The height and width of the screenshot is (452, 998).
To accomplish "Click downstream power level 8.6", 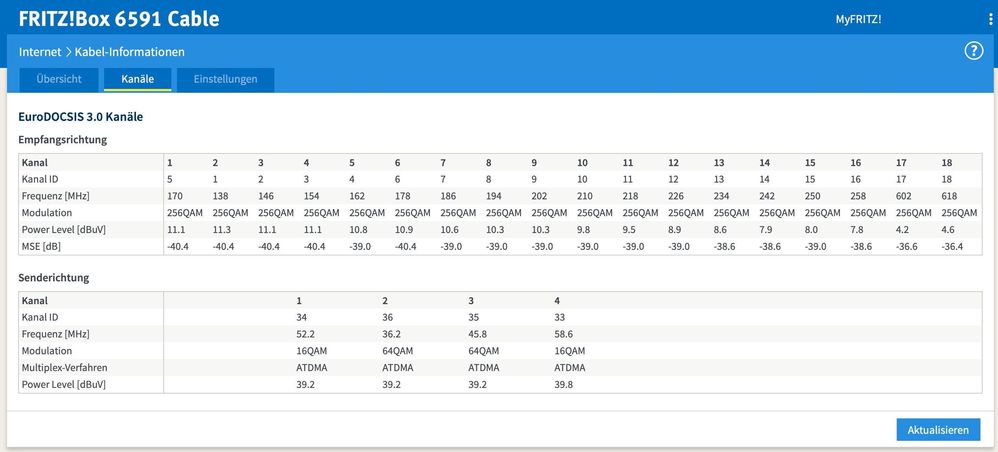I will point(720,230).
